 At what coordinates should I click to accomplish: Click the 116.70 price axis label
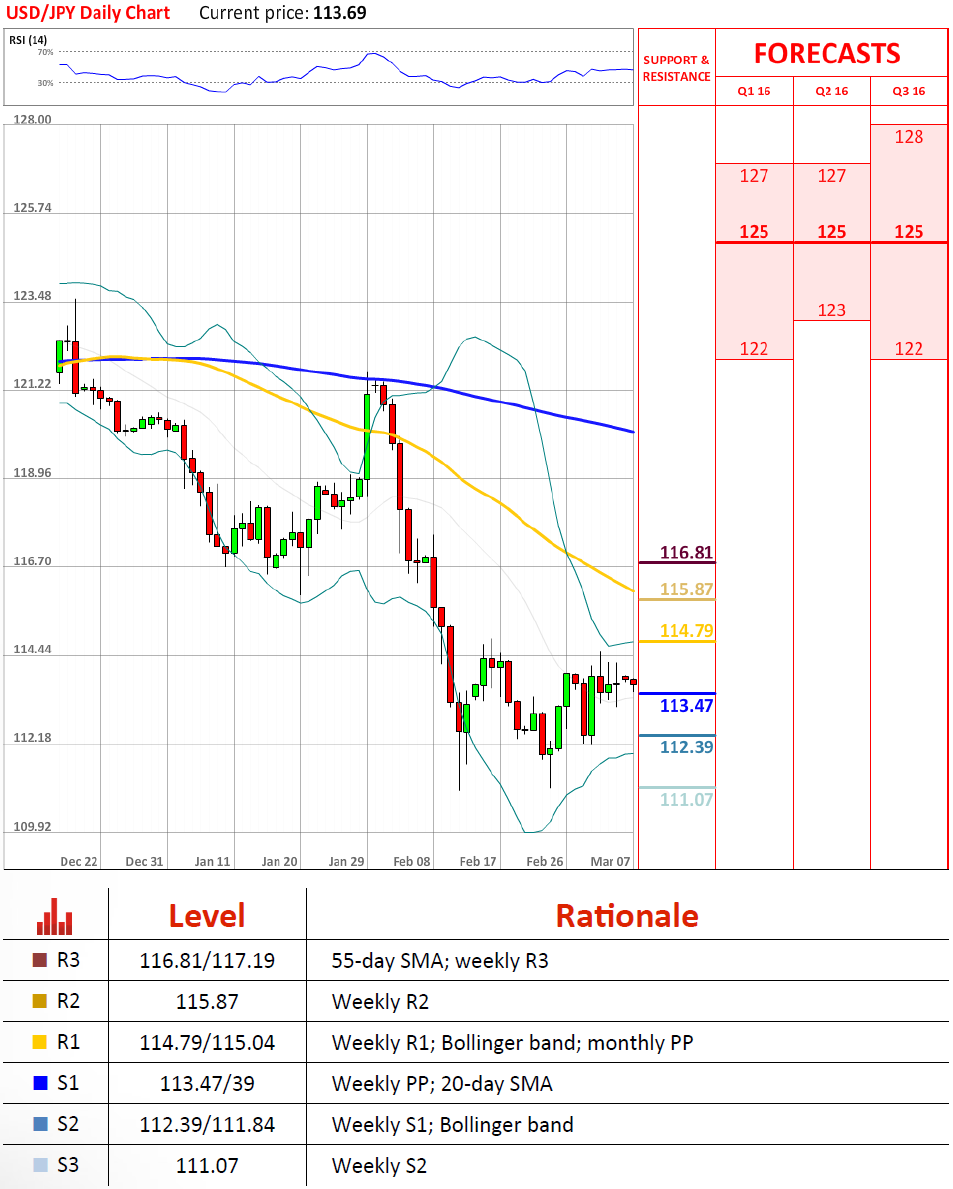[33, 561]
